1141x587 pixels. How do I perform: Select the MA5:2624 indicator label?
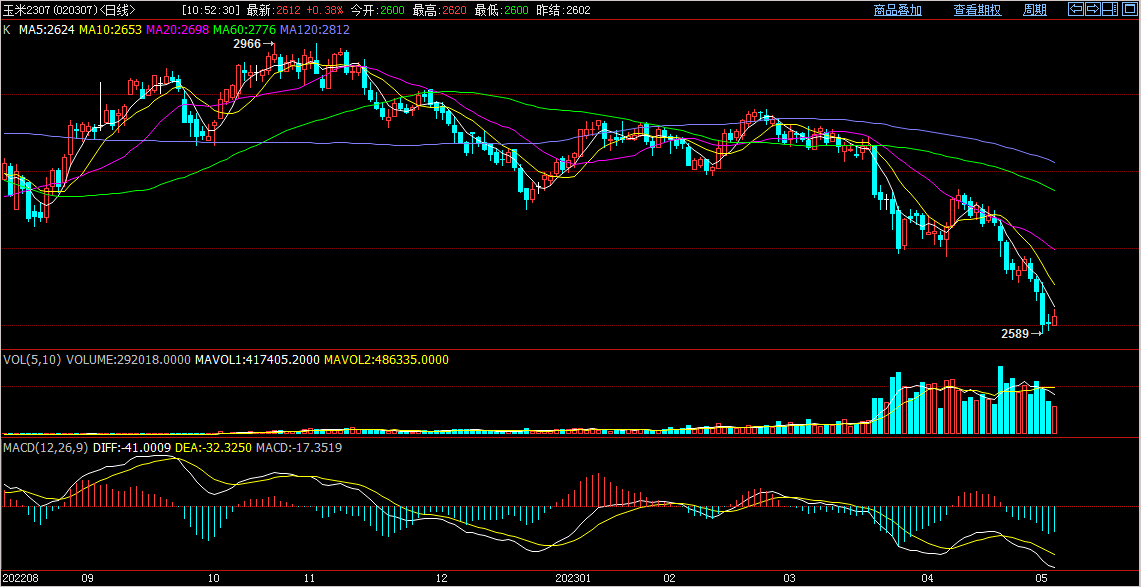(x=47, y=30)
